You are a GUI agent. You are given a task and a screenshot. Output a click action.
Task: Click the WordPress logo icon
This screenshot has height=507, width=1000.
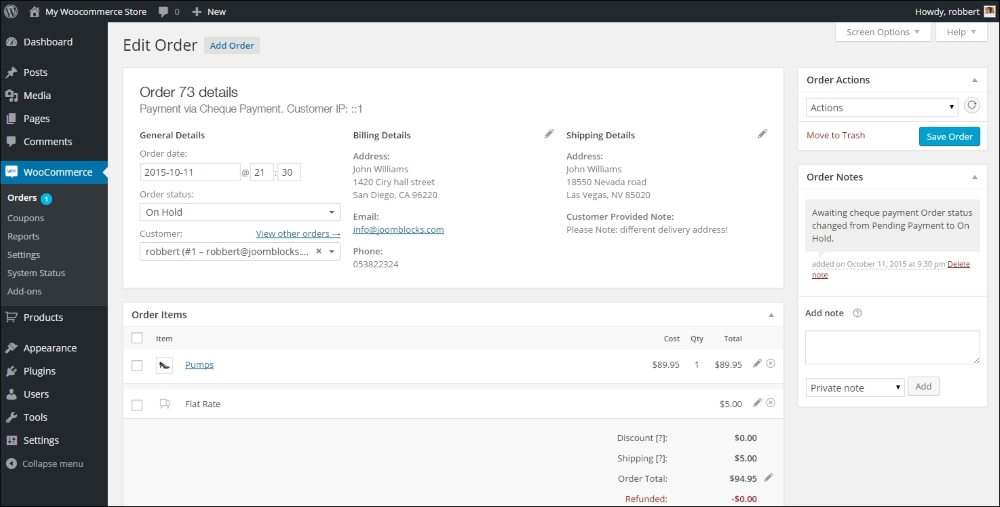(x=11, y=11)
